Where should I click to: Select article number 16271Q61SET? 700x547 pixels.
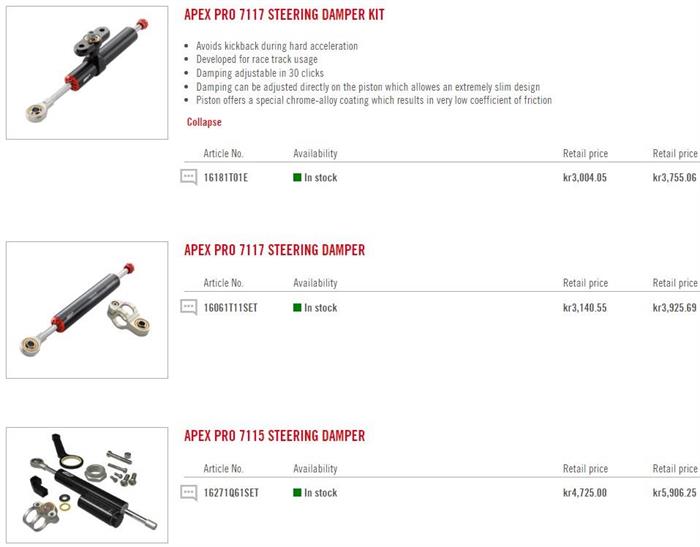coord(231,493)
